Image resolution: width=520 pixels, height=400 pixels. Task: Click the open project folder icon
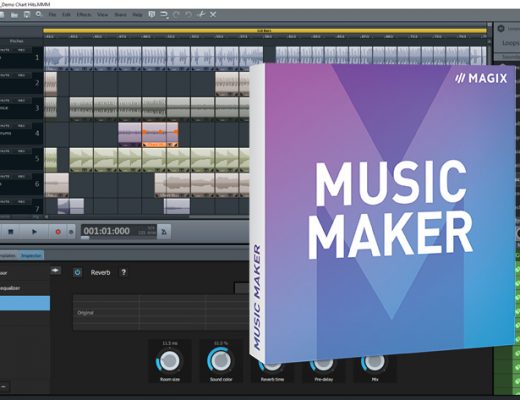14,15
